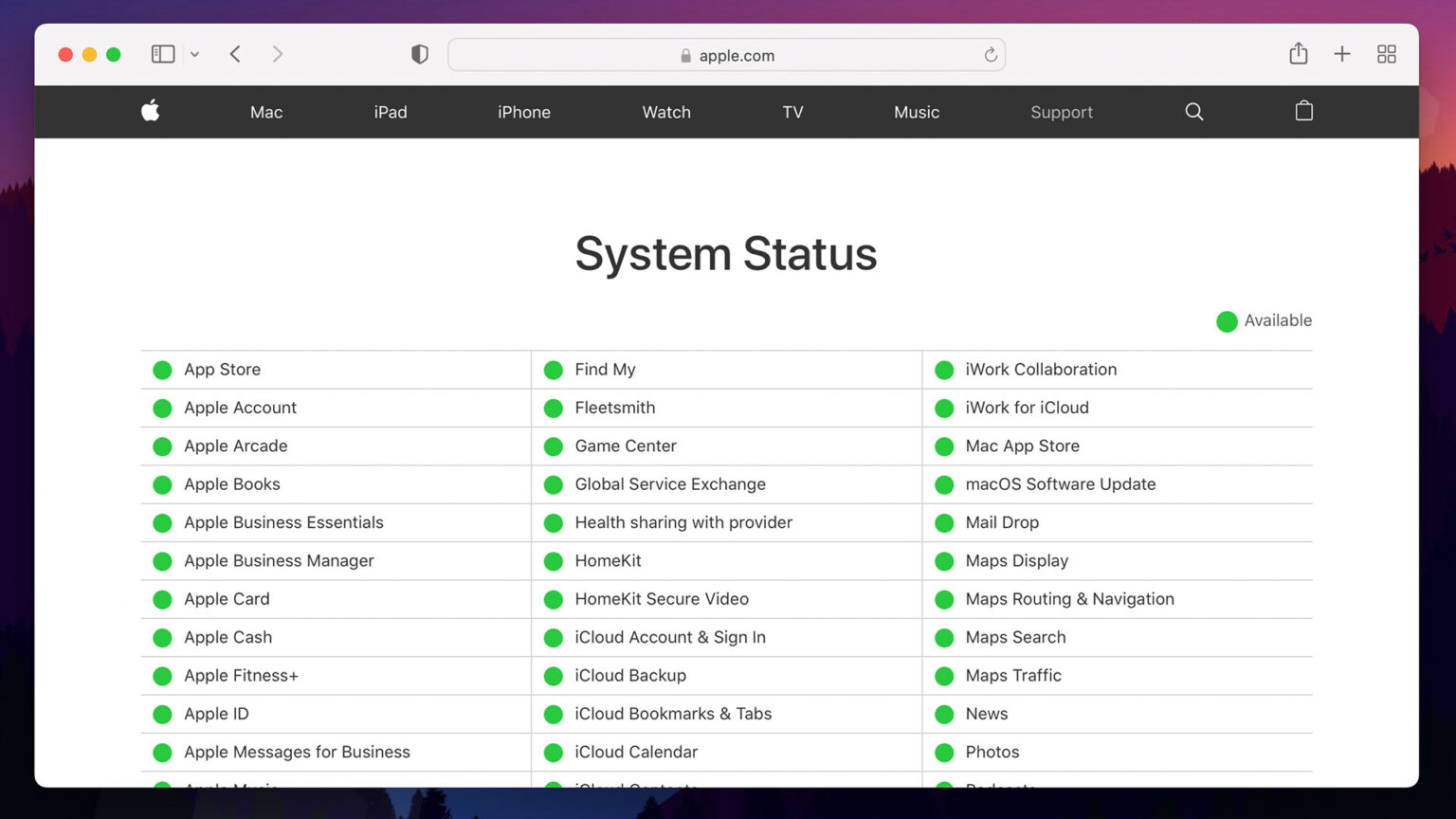The width and height of the screenshot is (1456, 819).
Task: Open the Support navigation item
Action: [x=1062, y=112]
